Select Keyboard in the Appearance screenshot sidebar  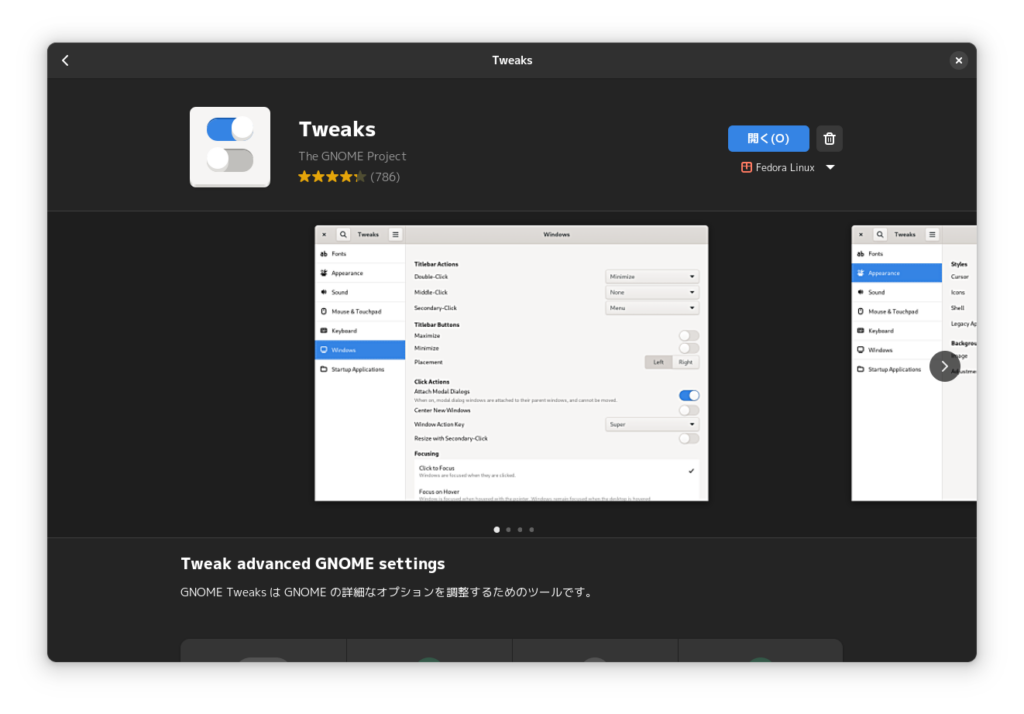point(897,331)
